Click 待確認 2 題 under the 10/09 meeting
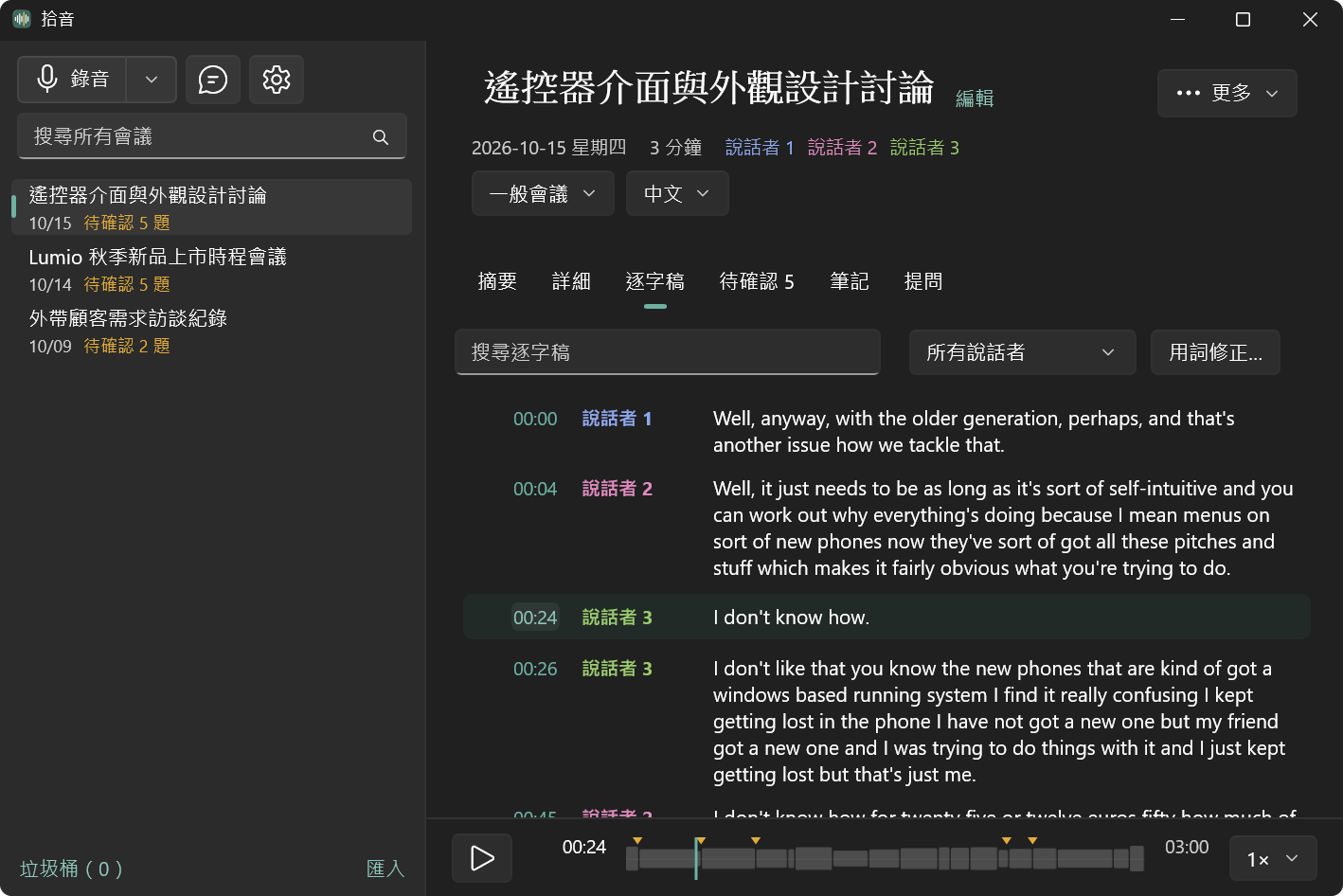The width and height of the screenshot is (1343, 896). tap(127, 346)
